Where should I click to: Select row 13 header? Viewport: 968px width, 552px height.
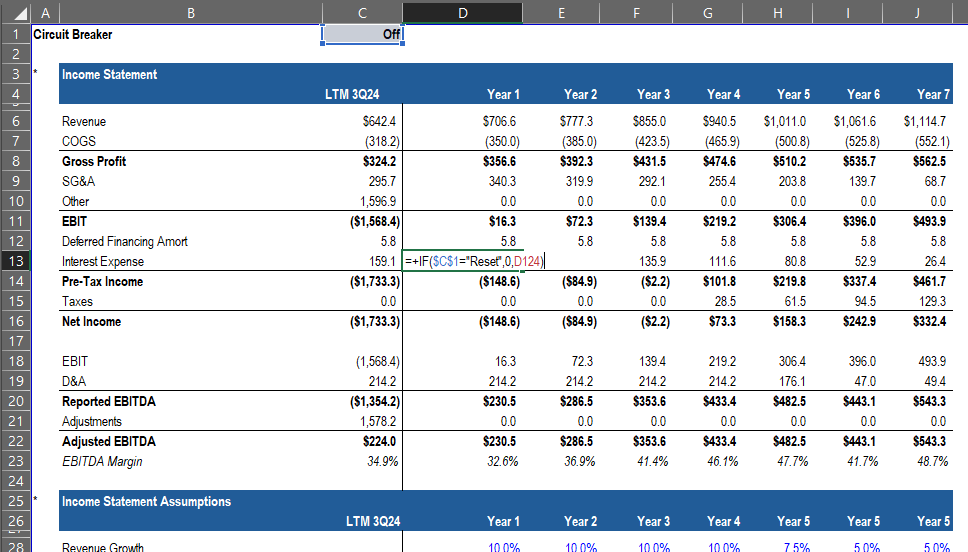tap(15, 262)
